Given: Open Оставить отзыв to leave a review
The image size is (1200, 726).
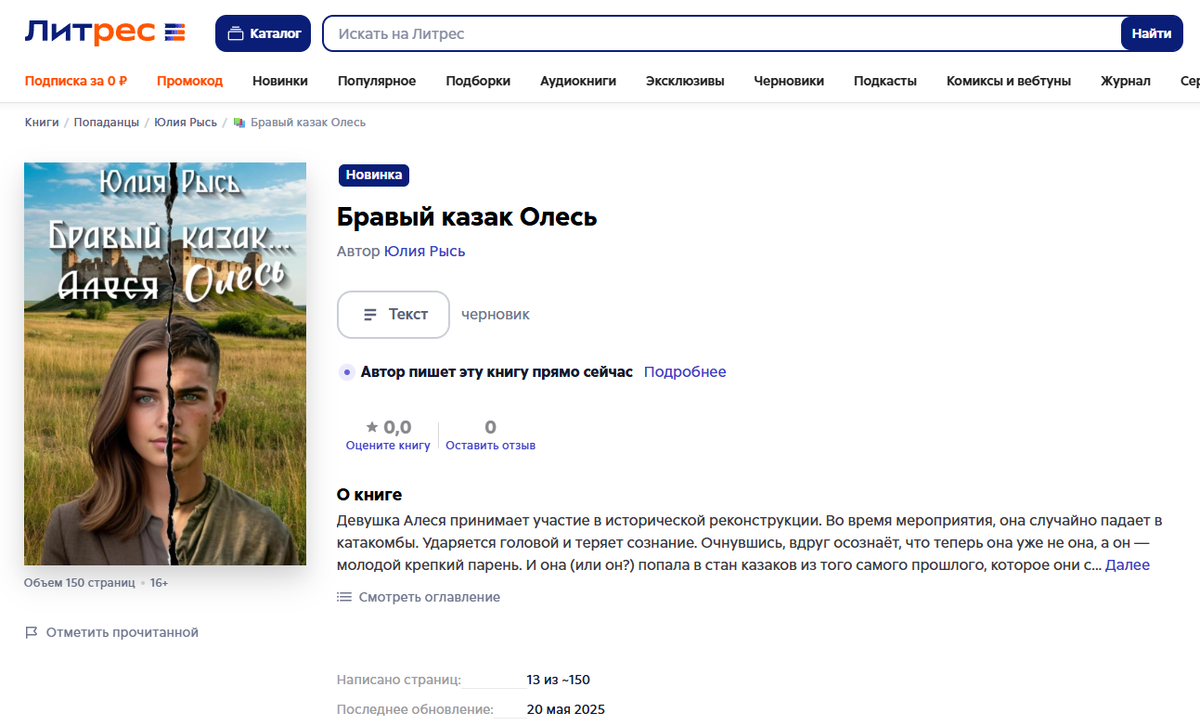Looking at the screenshot, I should (490, 446).
